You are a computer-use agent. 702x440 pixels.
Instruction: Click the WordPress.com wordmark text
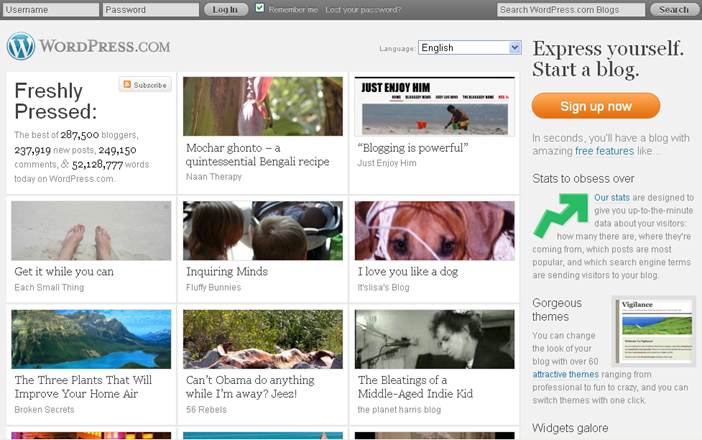point(105,47)
